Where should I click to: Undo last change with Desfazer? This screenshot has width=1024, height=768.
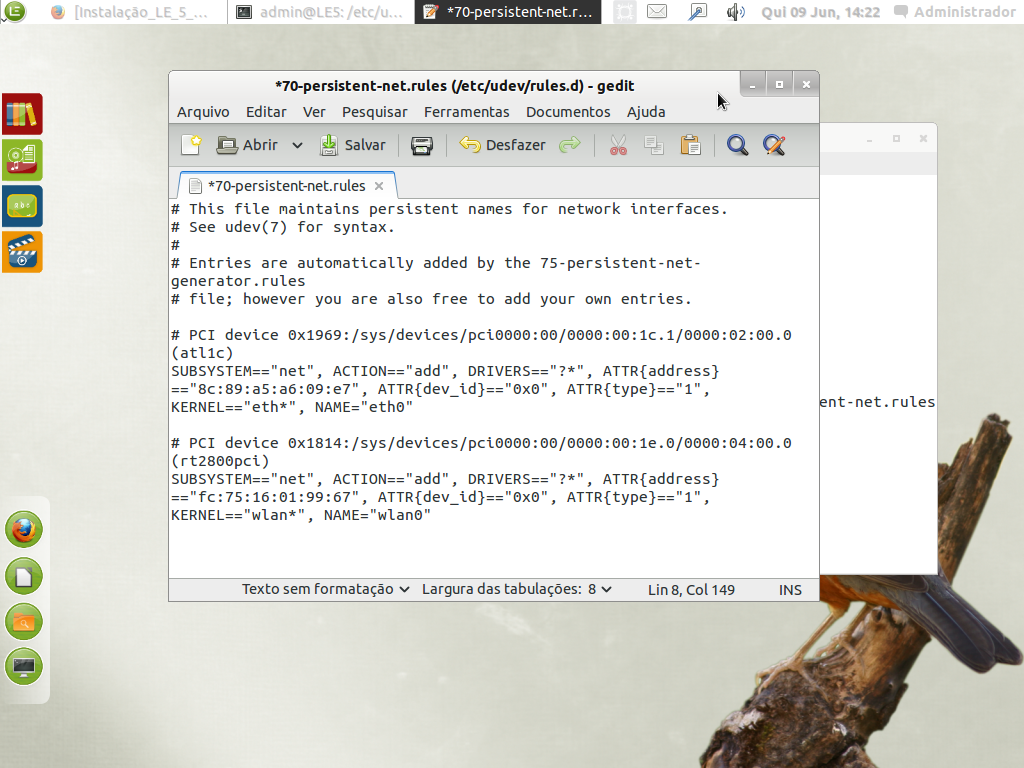click(502, 145)
